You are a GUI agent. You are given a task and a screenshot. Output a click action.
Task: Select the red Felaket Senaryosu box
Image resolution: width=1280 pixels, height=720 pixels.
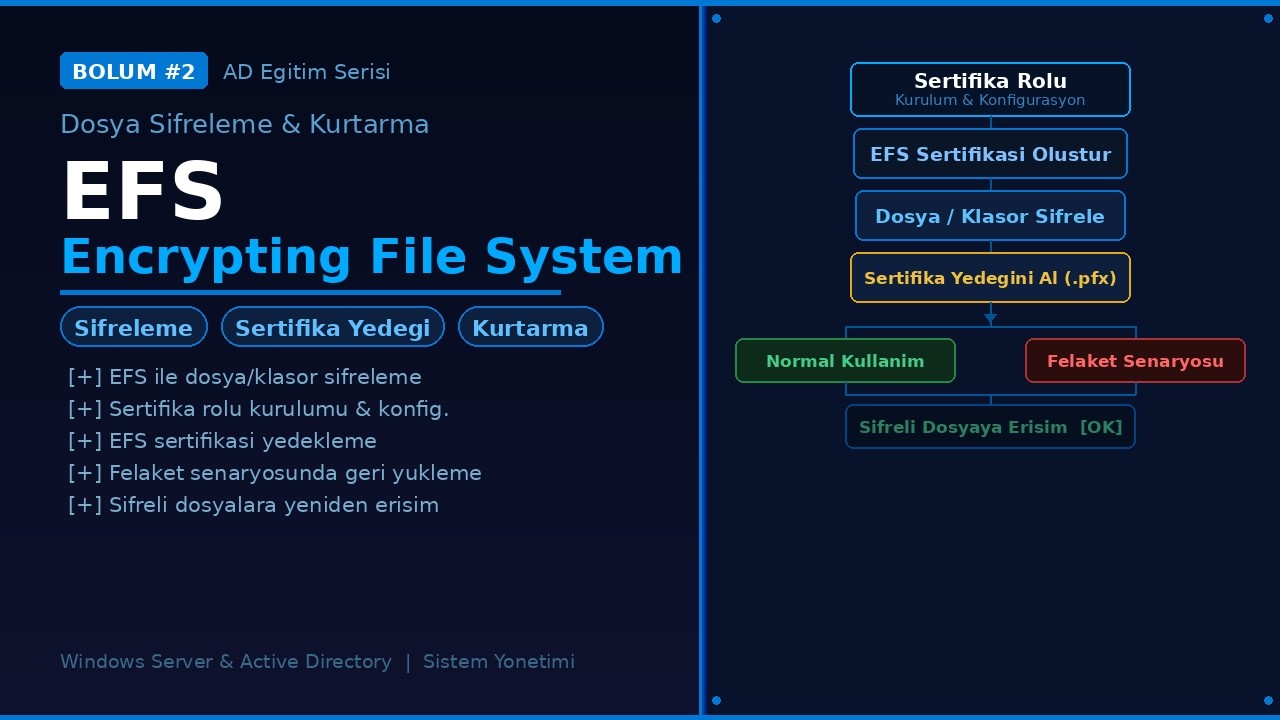coord(1135,361)
